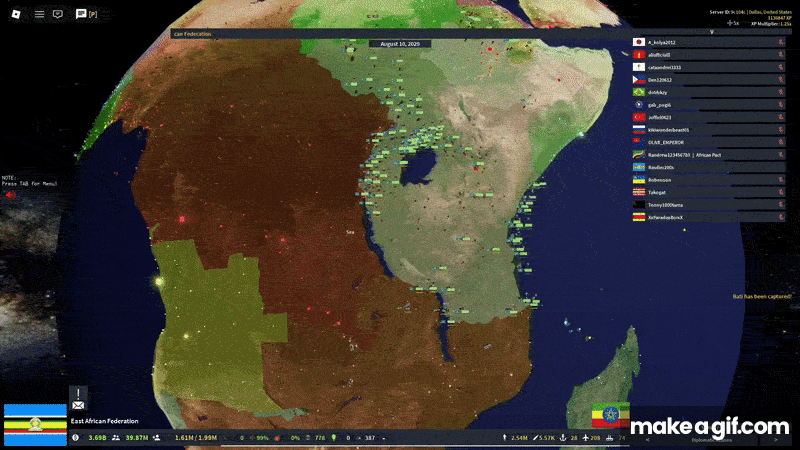The width and height of the screenshot is (800, 450).
Task: Click the infantry soldier icon
Action: [x=504, y=437]
